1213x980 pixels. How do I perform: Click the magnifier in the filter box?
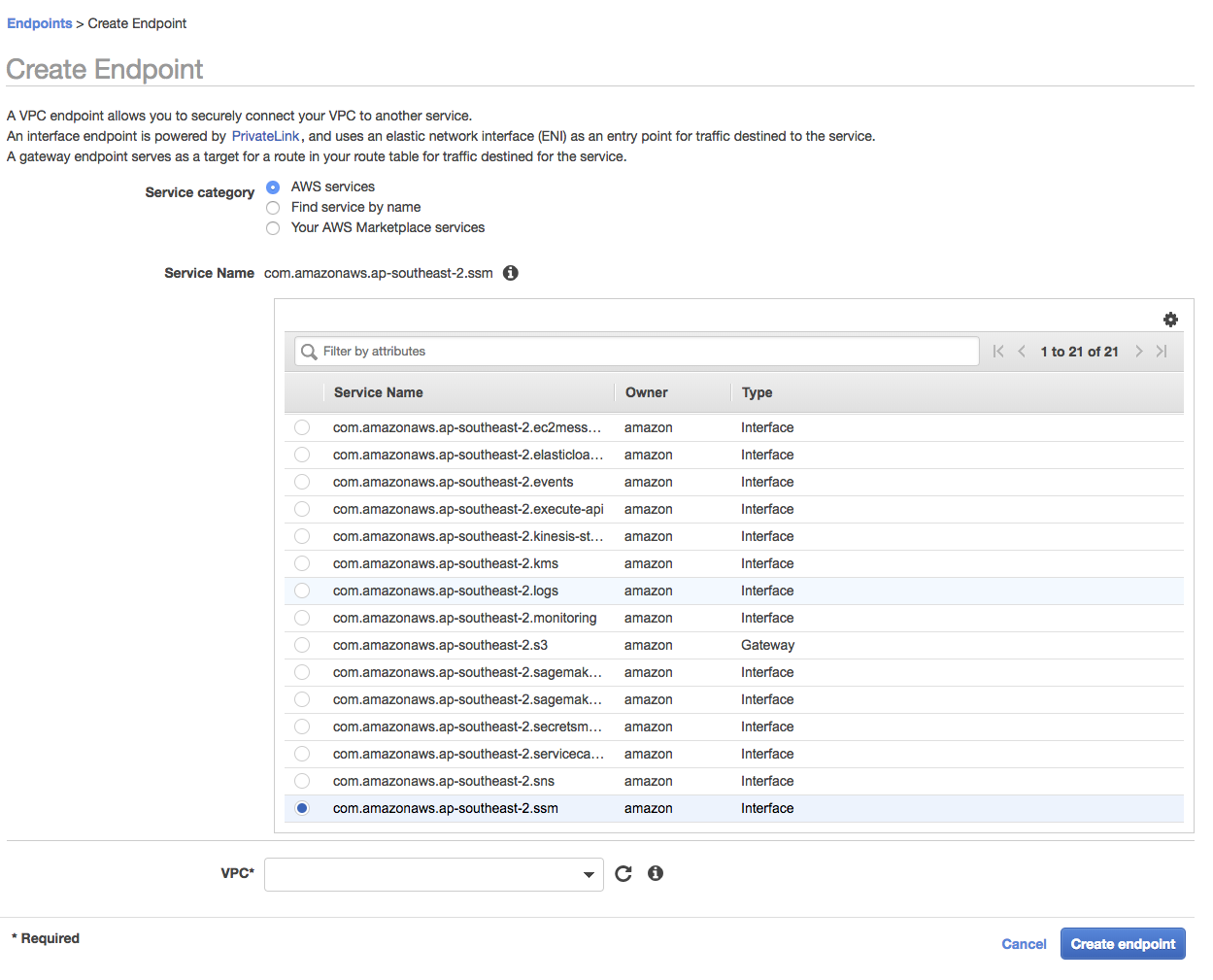click(x=308, y=351)
